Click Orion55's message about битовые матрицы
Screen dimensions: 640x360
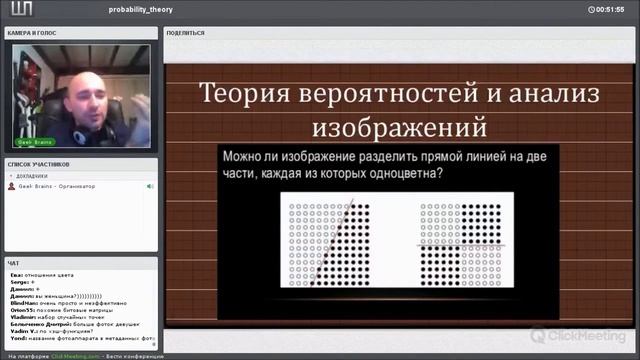[62, 310]
